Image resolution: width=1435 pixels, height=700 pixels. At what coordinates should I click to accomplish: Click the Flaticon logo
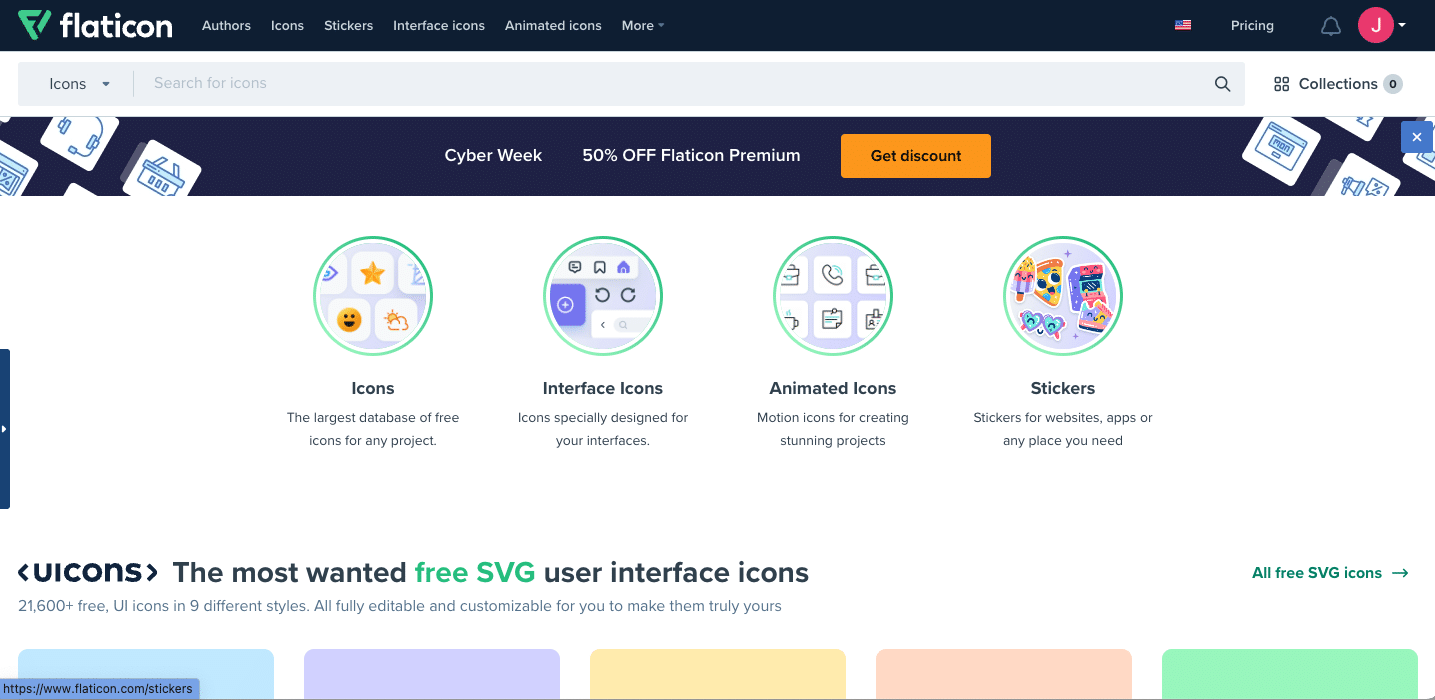click(95, 25)
